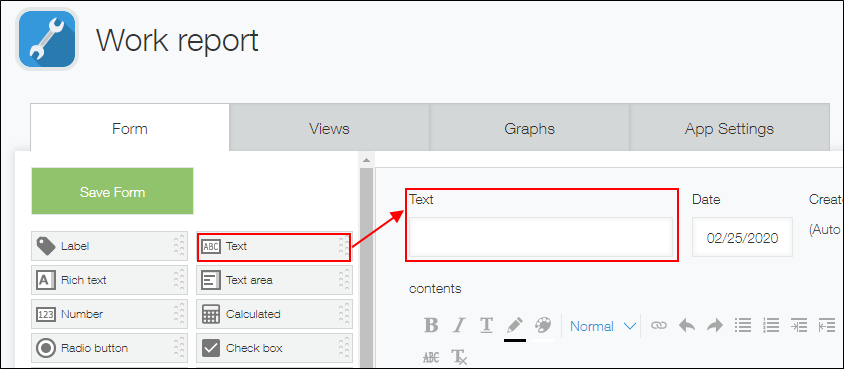Insert a link with the chain icon
The height and width of the screenshot is (369, 844).
point(659,325)
